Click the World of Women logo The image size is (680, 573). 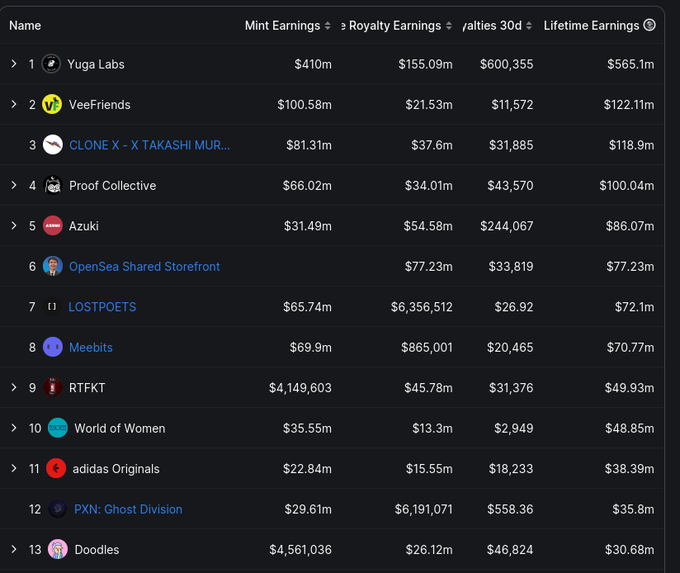tap(58, 428)
